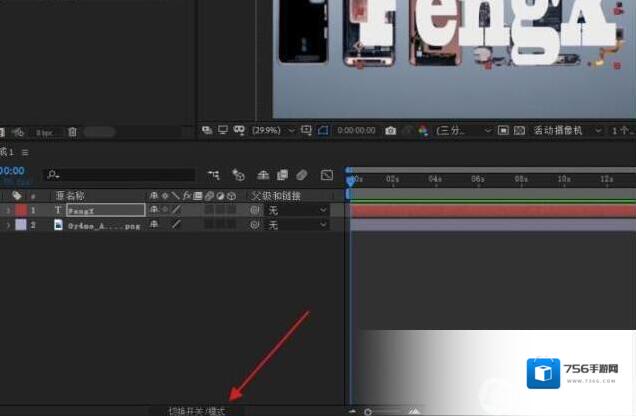Open the graph editor icon
Image resolution: width=636 pixels, height=416 pixels.
point(326,175)
